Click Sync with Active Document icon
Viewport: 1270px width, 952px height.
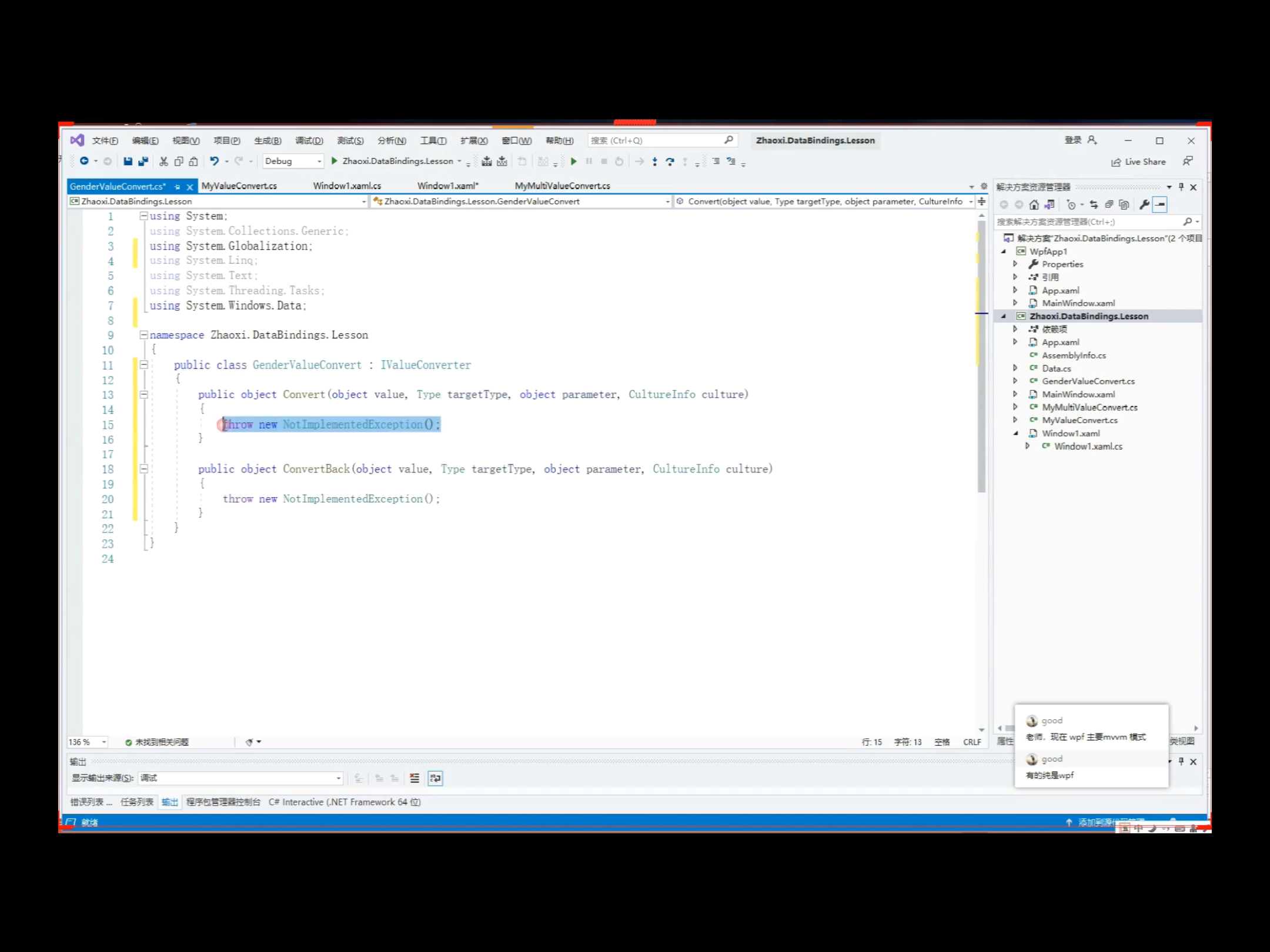[1094, 205]
